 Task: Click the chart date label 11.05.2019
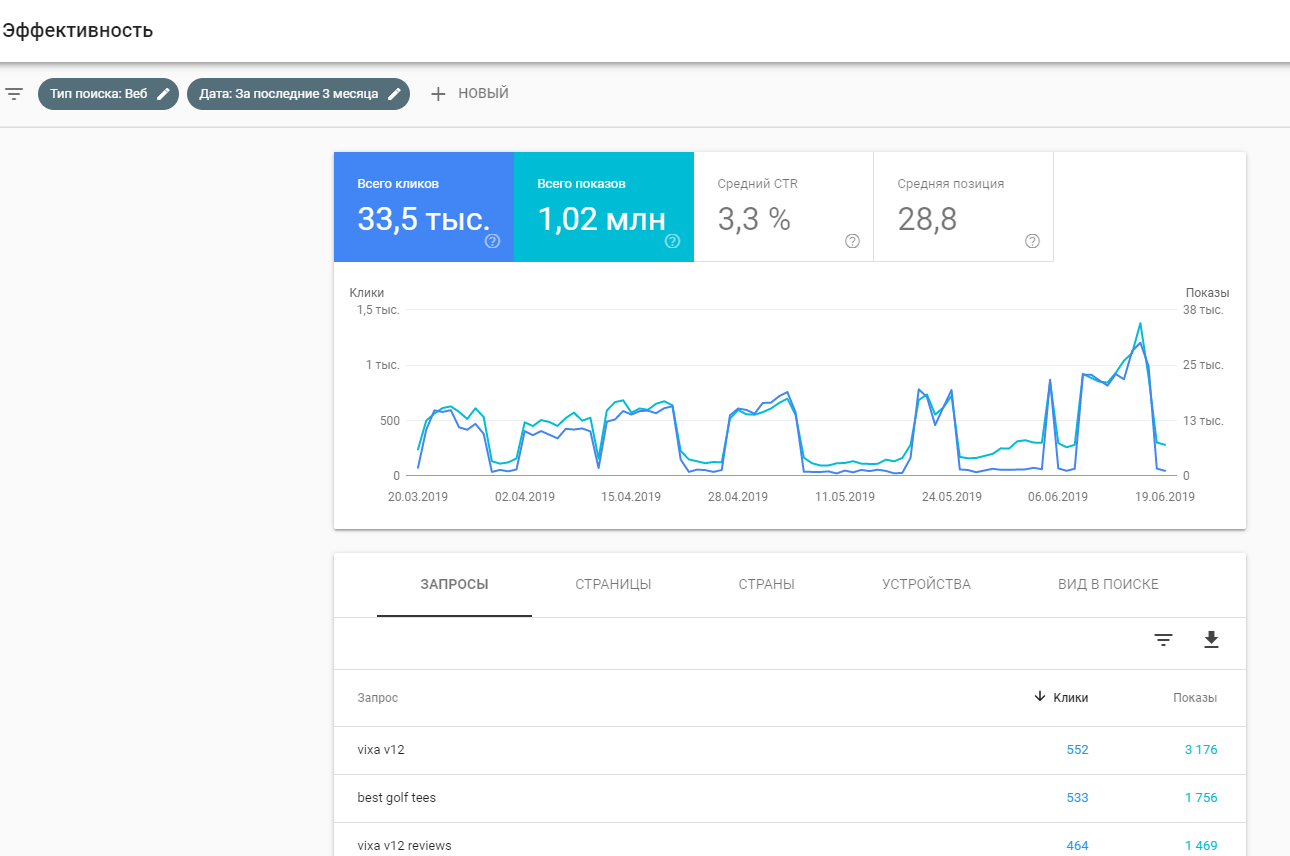coord(845,497)
